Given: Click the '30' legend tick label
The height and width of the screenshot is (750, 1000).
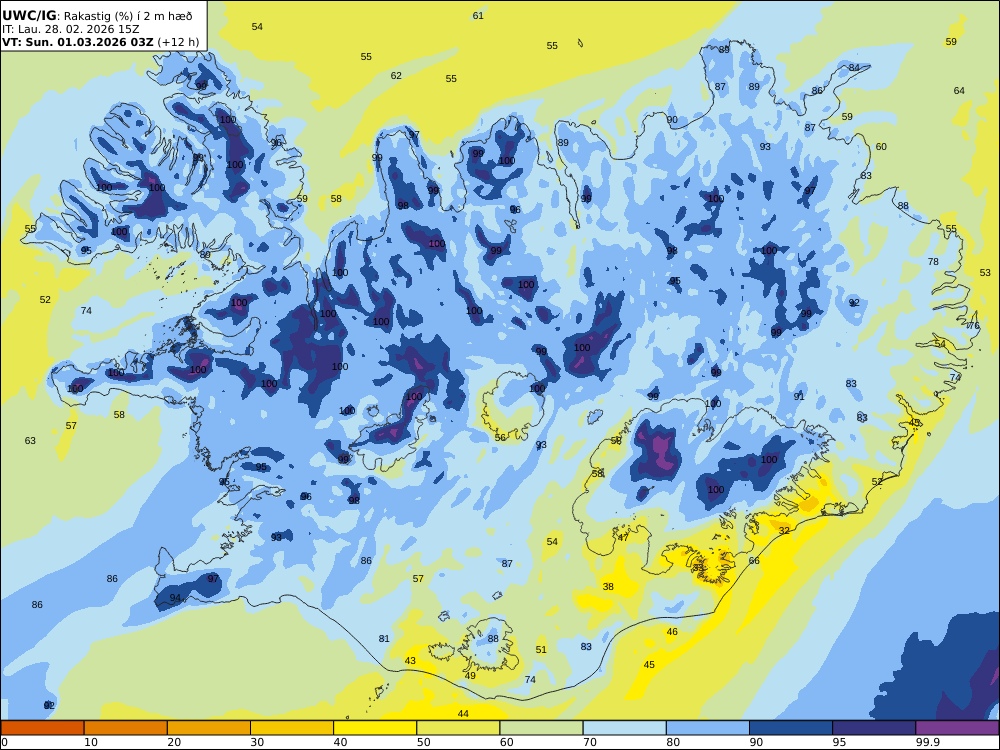Looking at the screenshot, I should point(258,742).
